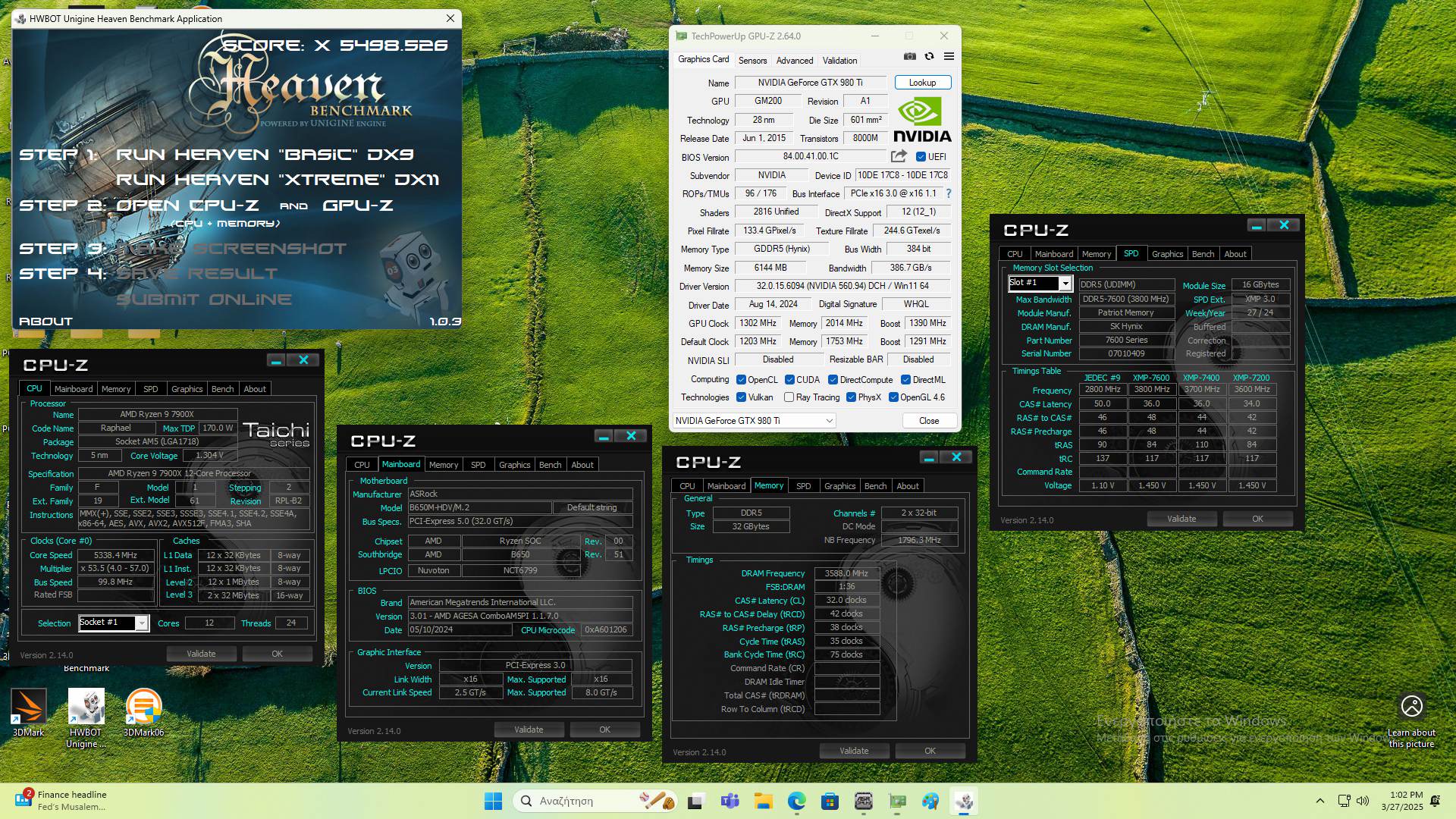1456x819 pixels.
Task: Click the HWBOT Heaven taskbar icon
Action: coord(964,801)
